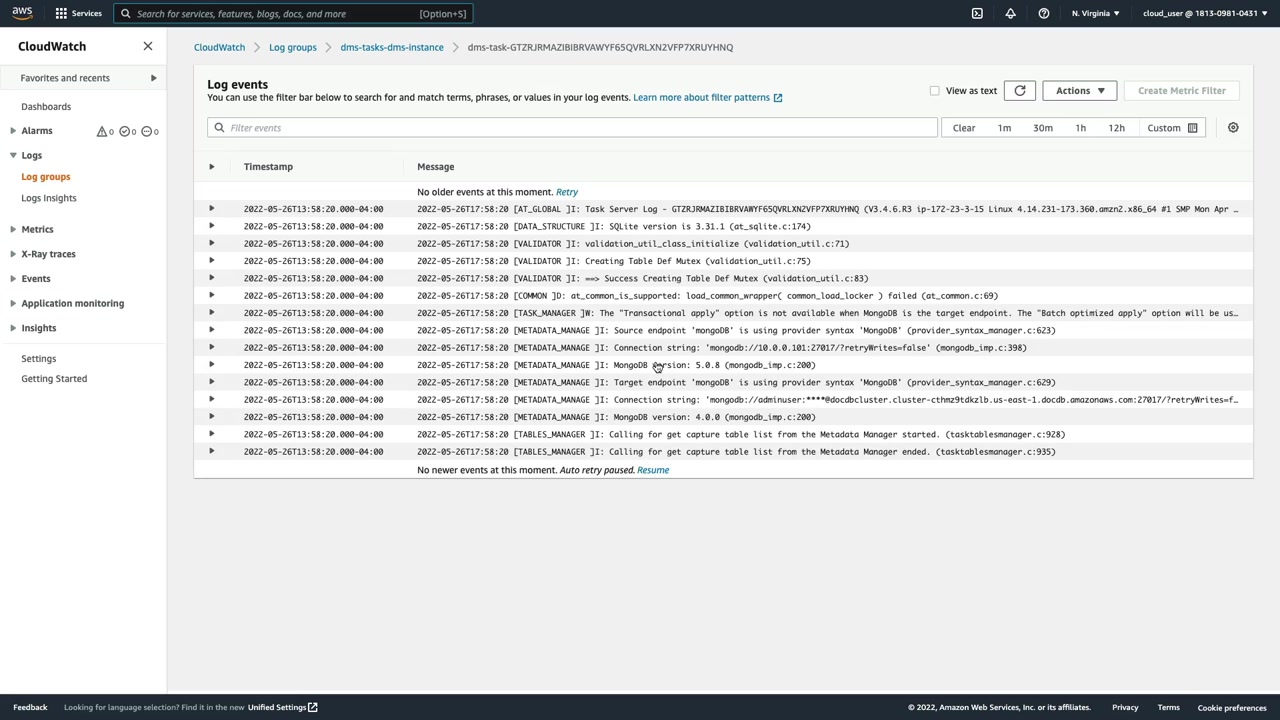Navigate to CloudWatch breadcrumb
This screenshot has height=720, width=1280.
[219, 47]
